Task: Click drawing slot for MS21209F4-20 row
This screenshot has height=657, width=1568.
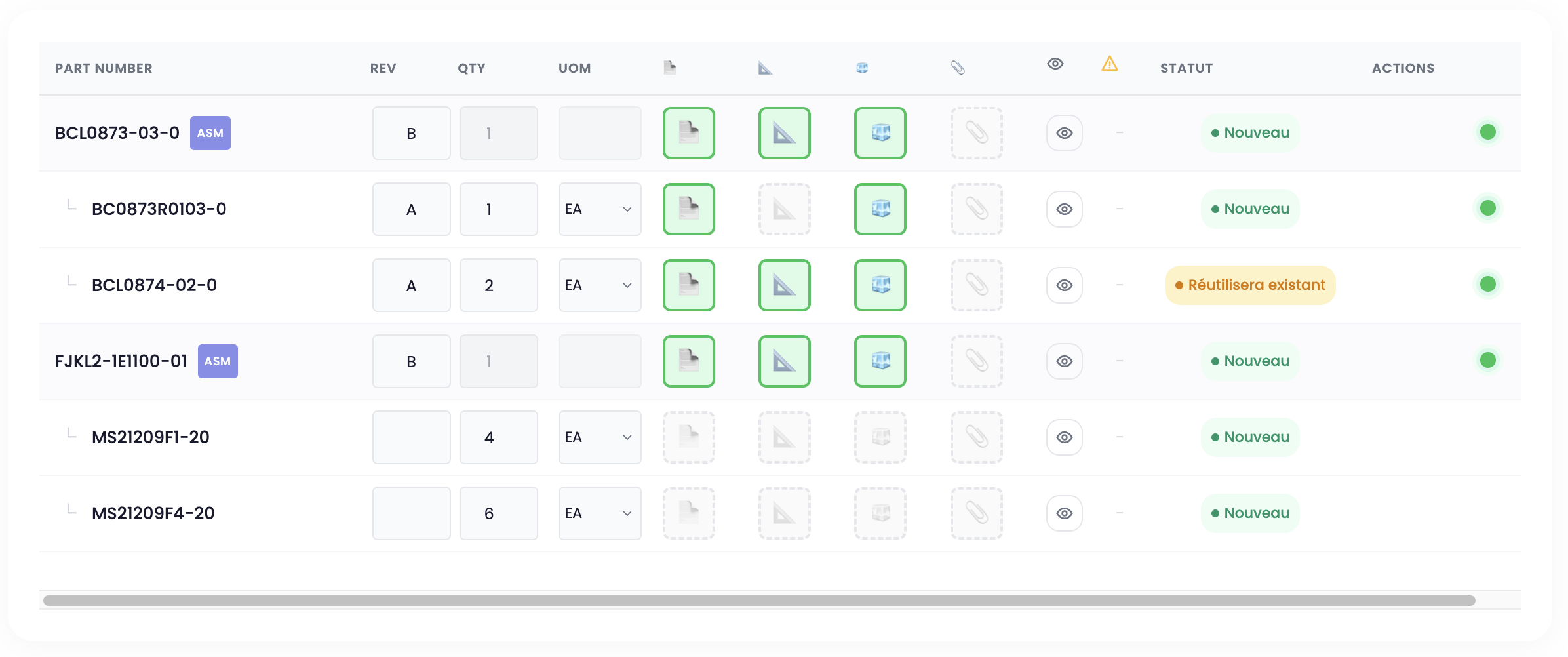Action: pyautogui.click(x=784, y=513)
